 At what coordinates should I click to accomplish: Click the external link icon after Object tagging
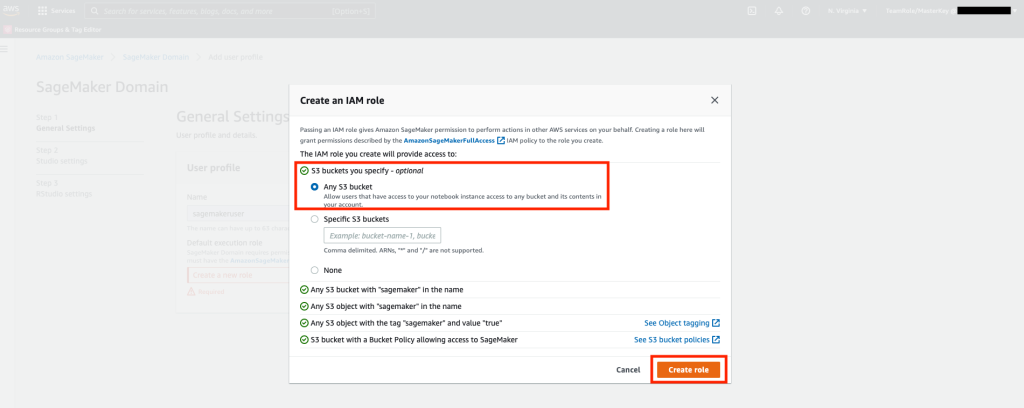click(x=716, y=323)
